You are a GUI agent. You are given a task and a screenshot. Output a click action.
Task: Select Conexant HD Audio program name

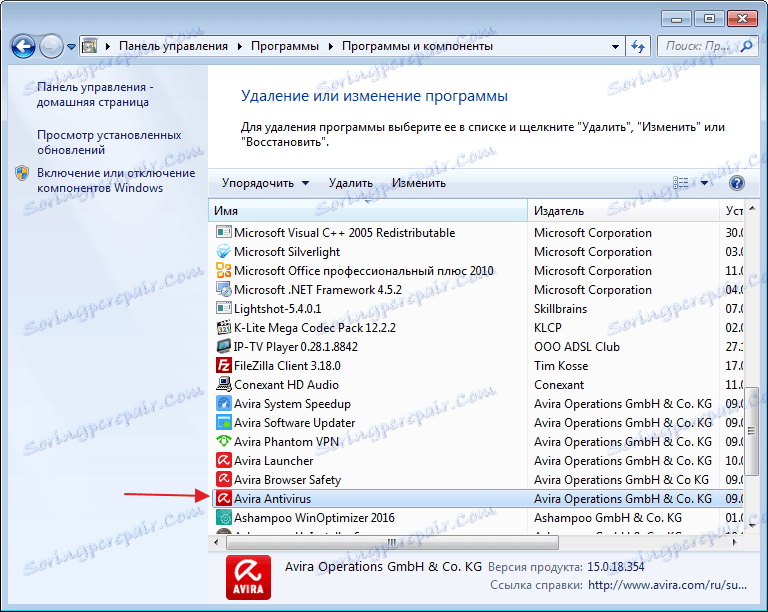tap(286, 385)
